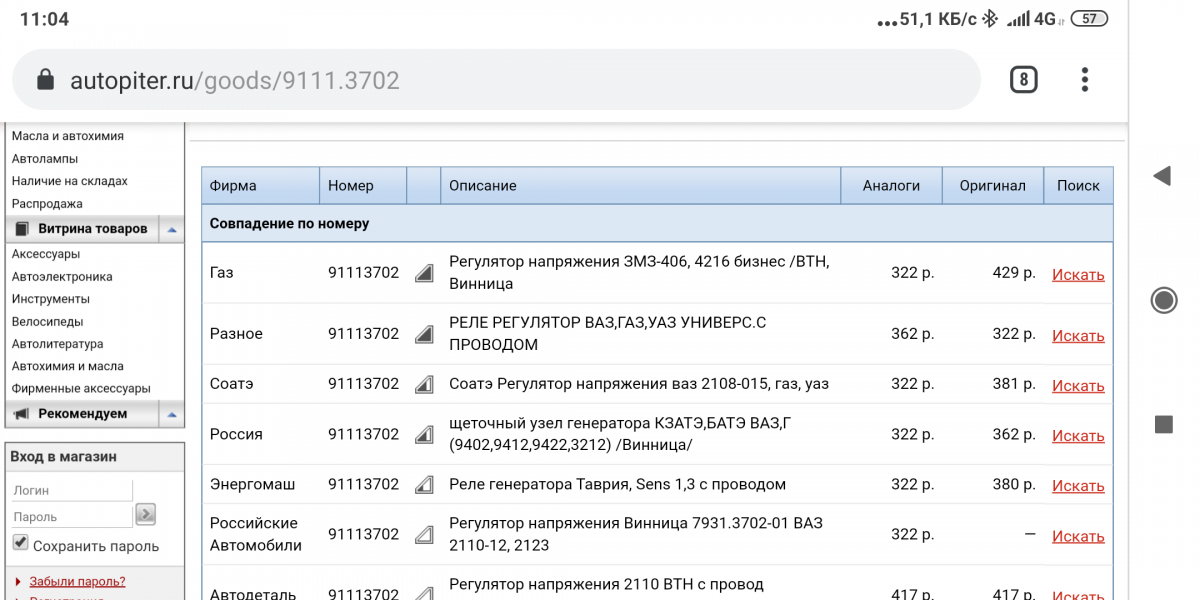The width and height of the screenshot is (1200, 600).
Task: Click the Забыли пароль? link
Action: click(x=77, y=581)
